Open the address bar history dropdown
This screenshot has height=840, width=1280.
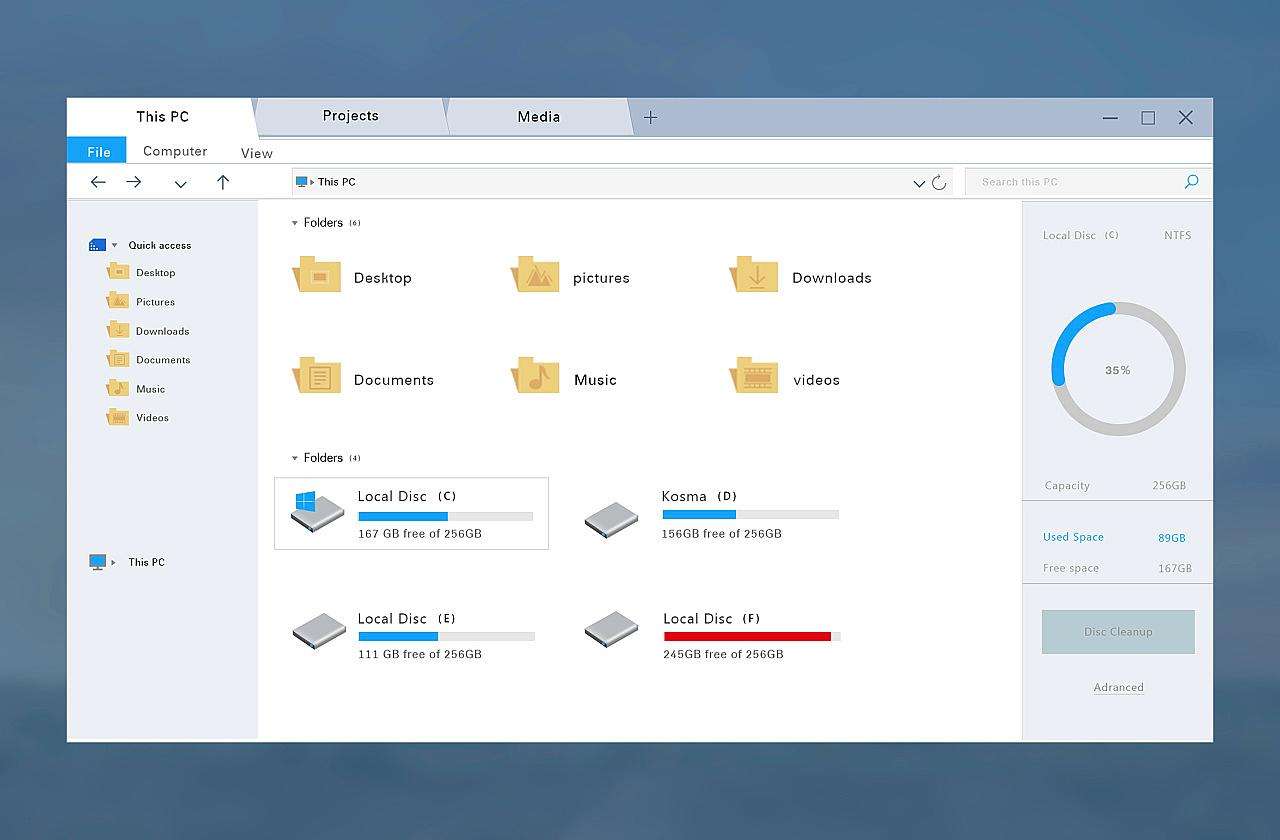click(x=919, y=183)
